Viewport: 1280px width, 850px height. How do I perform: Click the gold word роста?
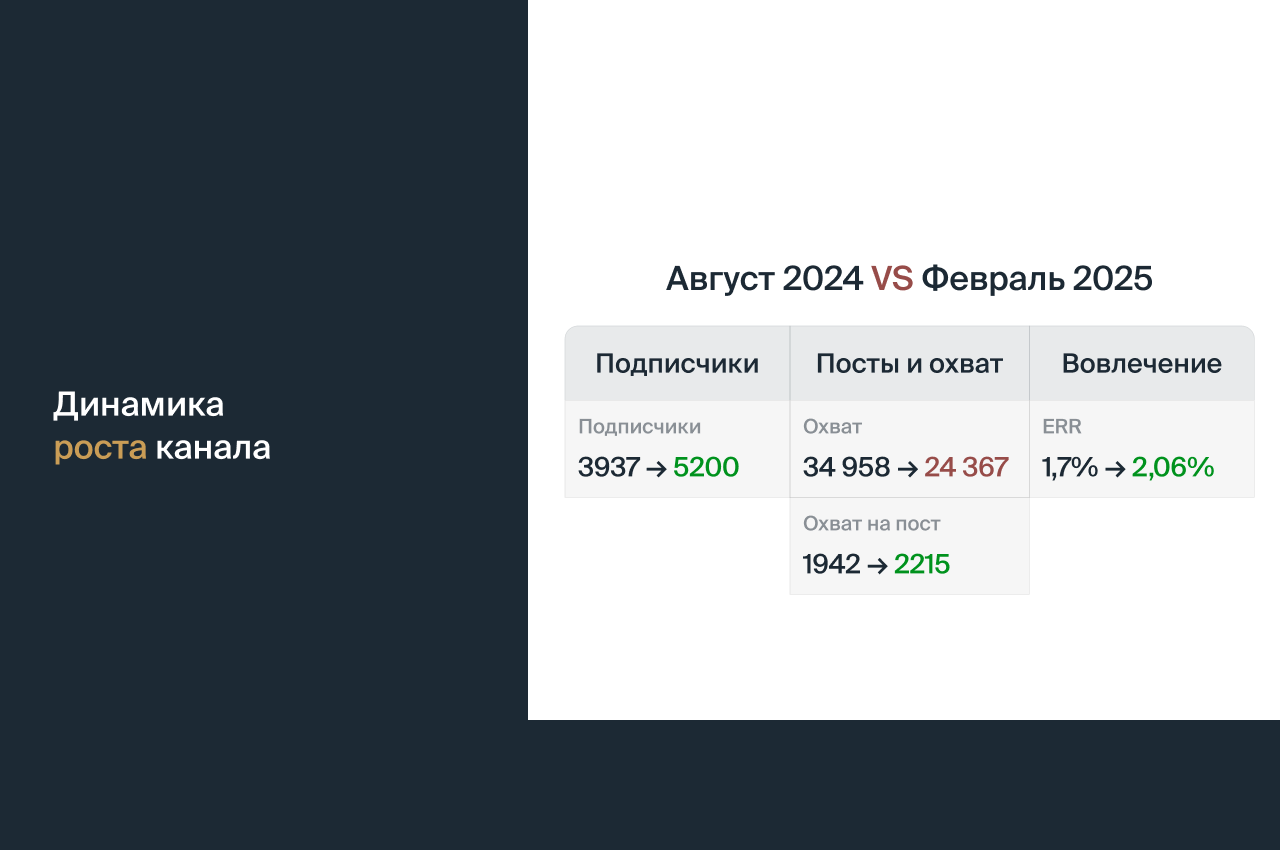point(100,449)
